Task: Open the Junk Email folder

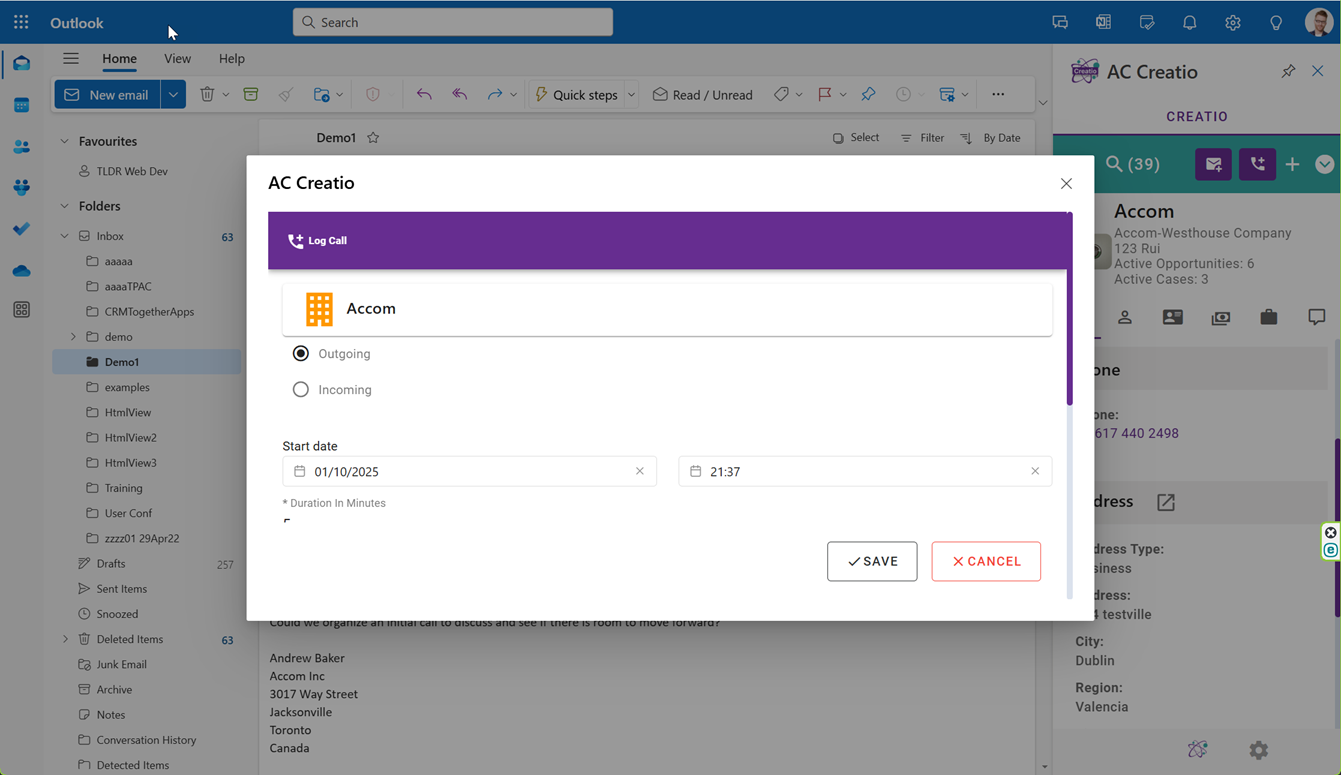Action: (x=122, y=664)
